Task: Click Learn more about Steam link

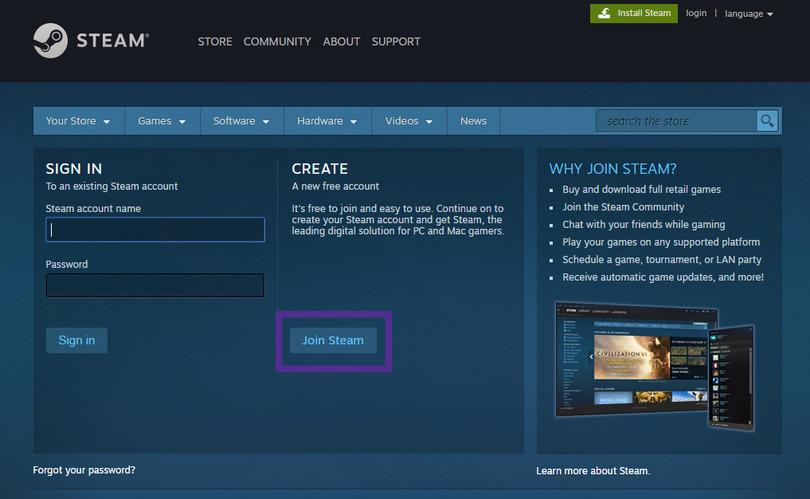Action: 593,471
